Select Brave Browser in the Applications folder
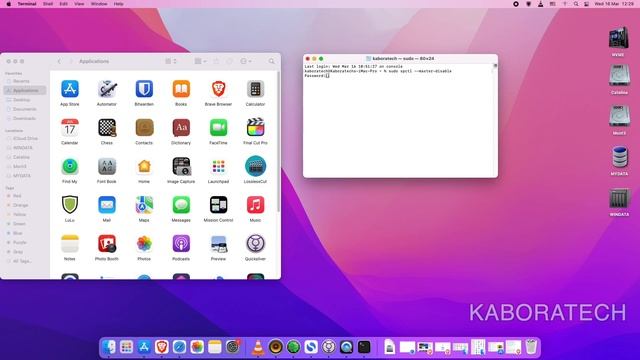Screen dimensions: 640x360 click(218, 89)
